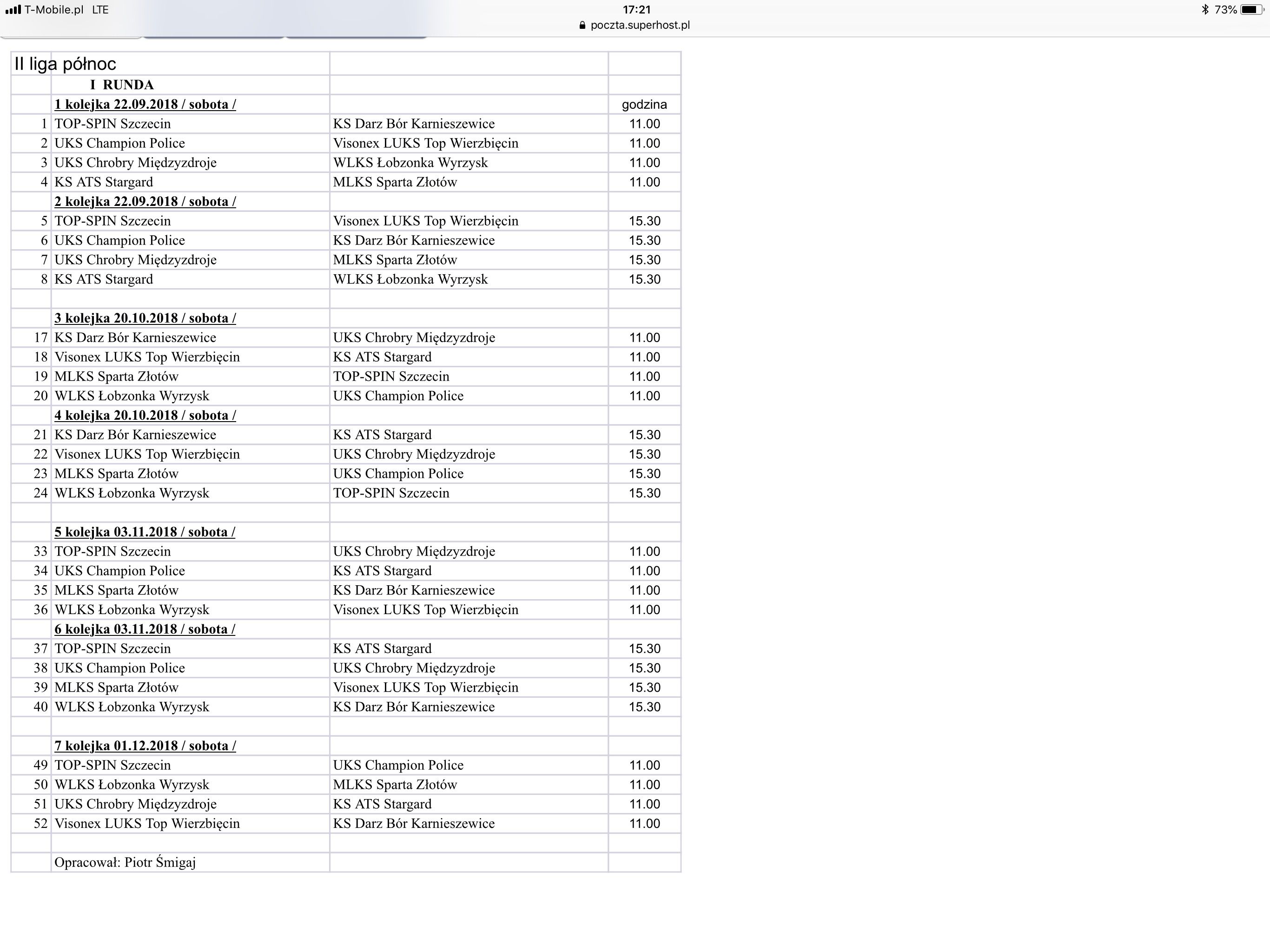The height and width of the screenshot is (952, 1270).
Task: Select KS Darz Bór Karnieszewice in match 1
Action: [x=414, y=124]
